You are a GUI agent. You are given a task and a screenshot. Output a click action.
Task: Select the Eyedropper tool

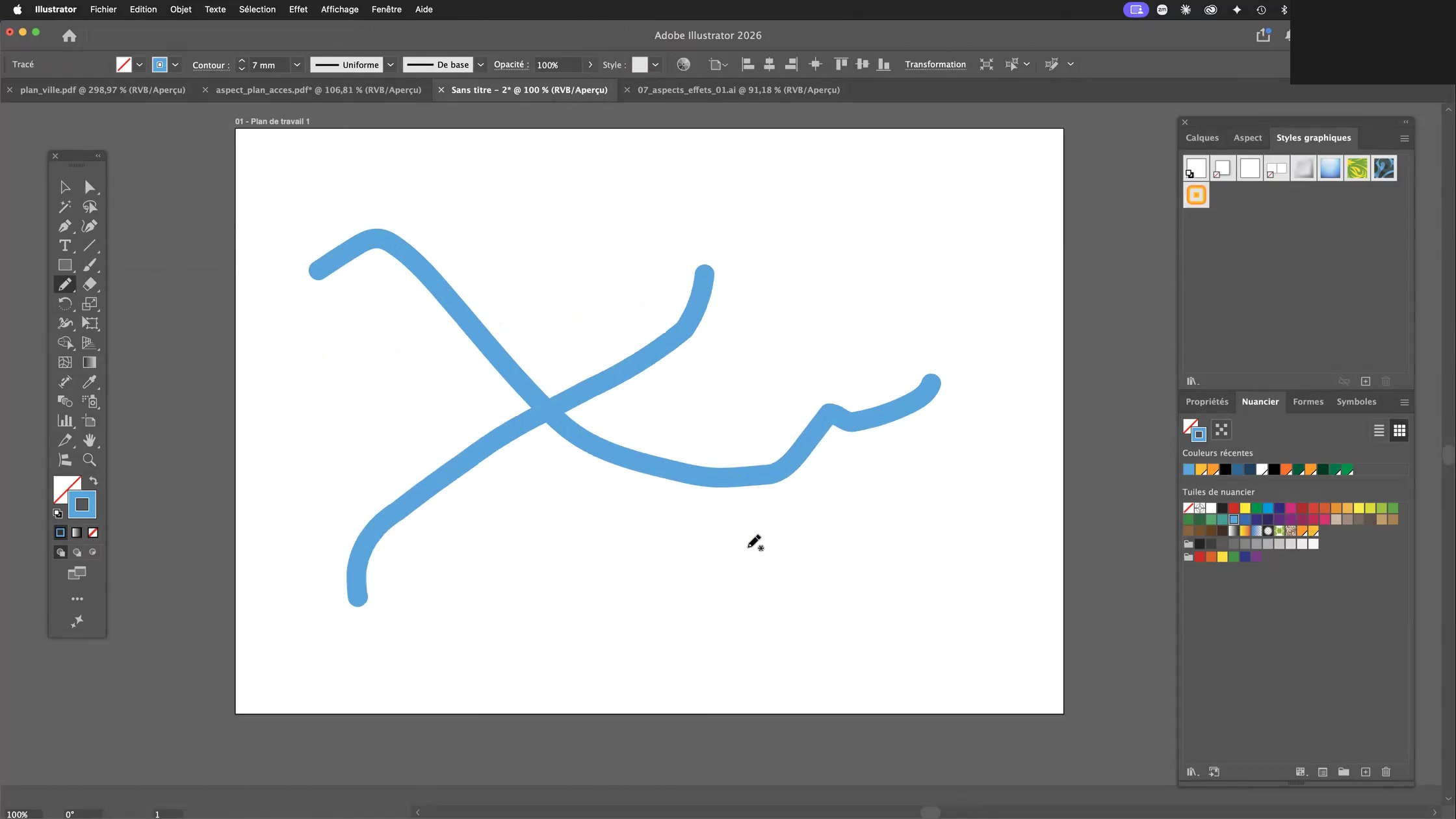[90, 382]
